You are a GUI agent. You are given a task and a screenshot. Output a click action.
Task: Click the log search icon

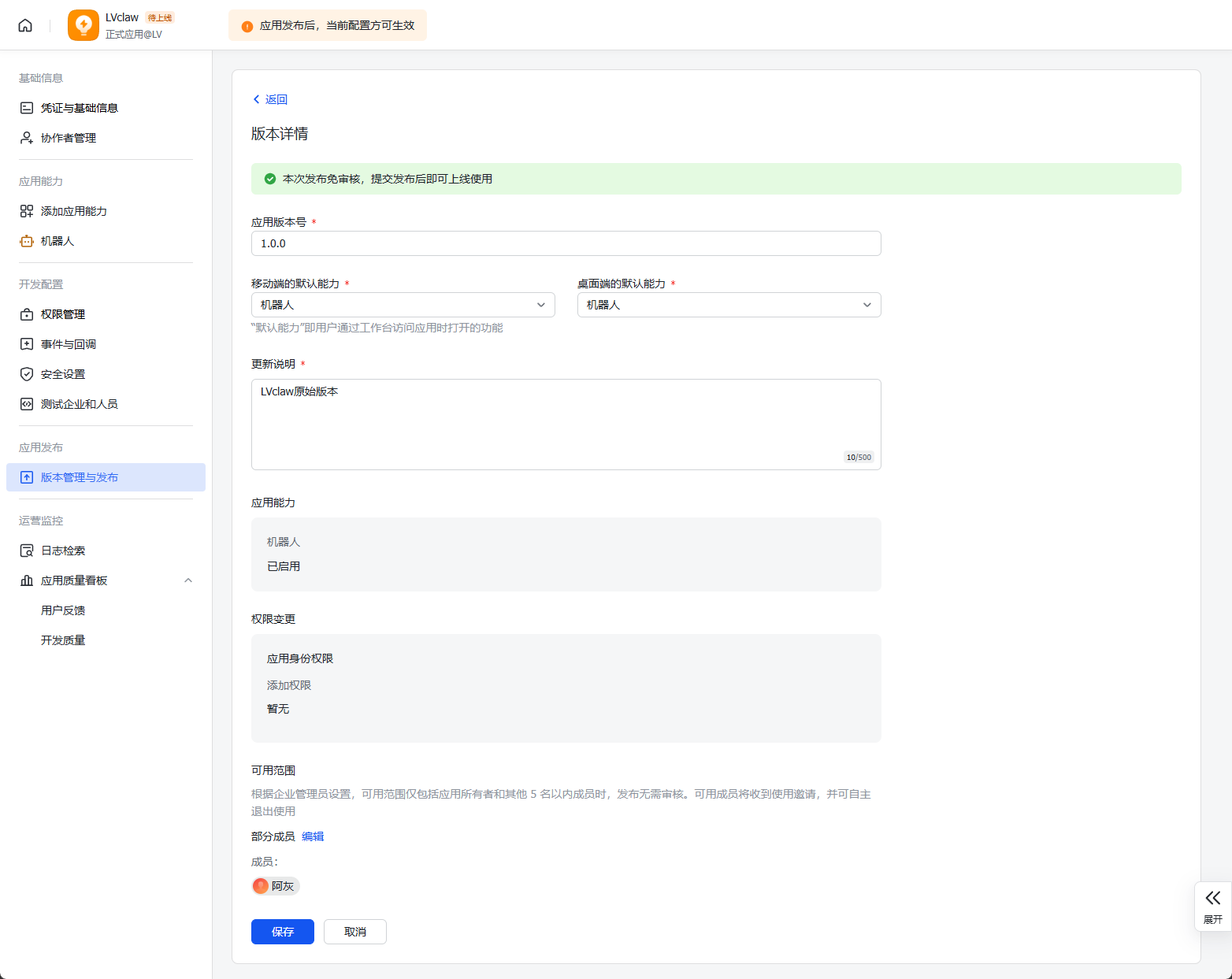coord(27,551)
